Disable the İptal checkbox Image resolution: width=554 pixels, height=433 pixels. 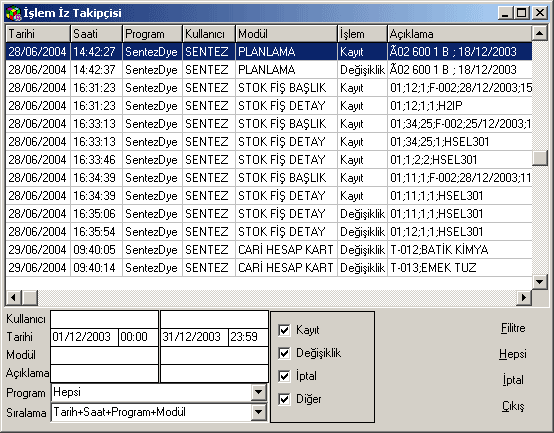[x=284, y=376]
